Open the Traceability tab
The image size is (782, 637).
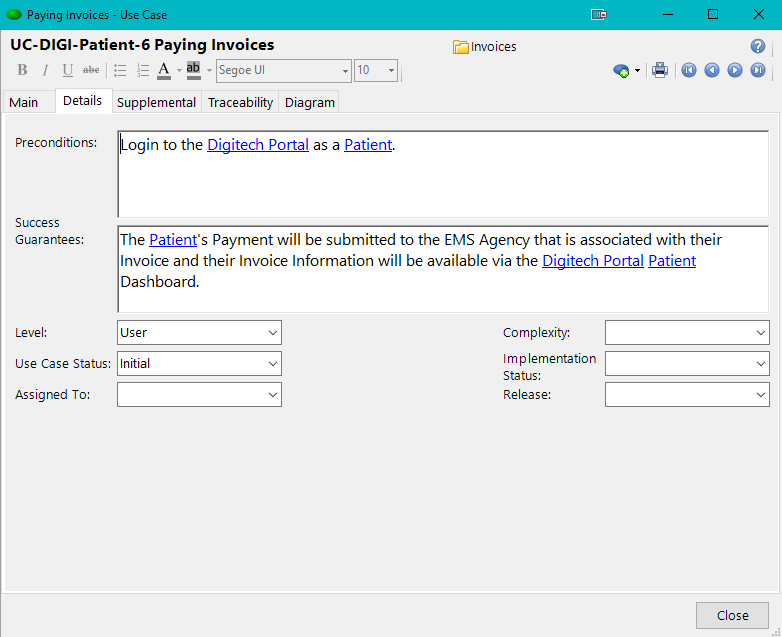pos(240,102)
